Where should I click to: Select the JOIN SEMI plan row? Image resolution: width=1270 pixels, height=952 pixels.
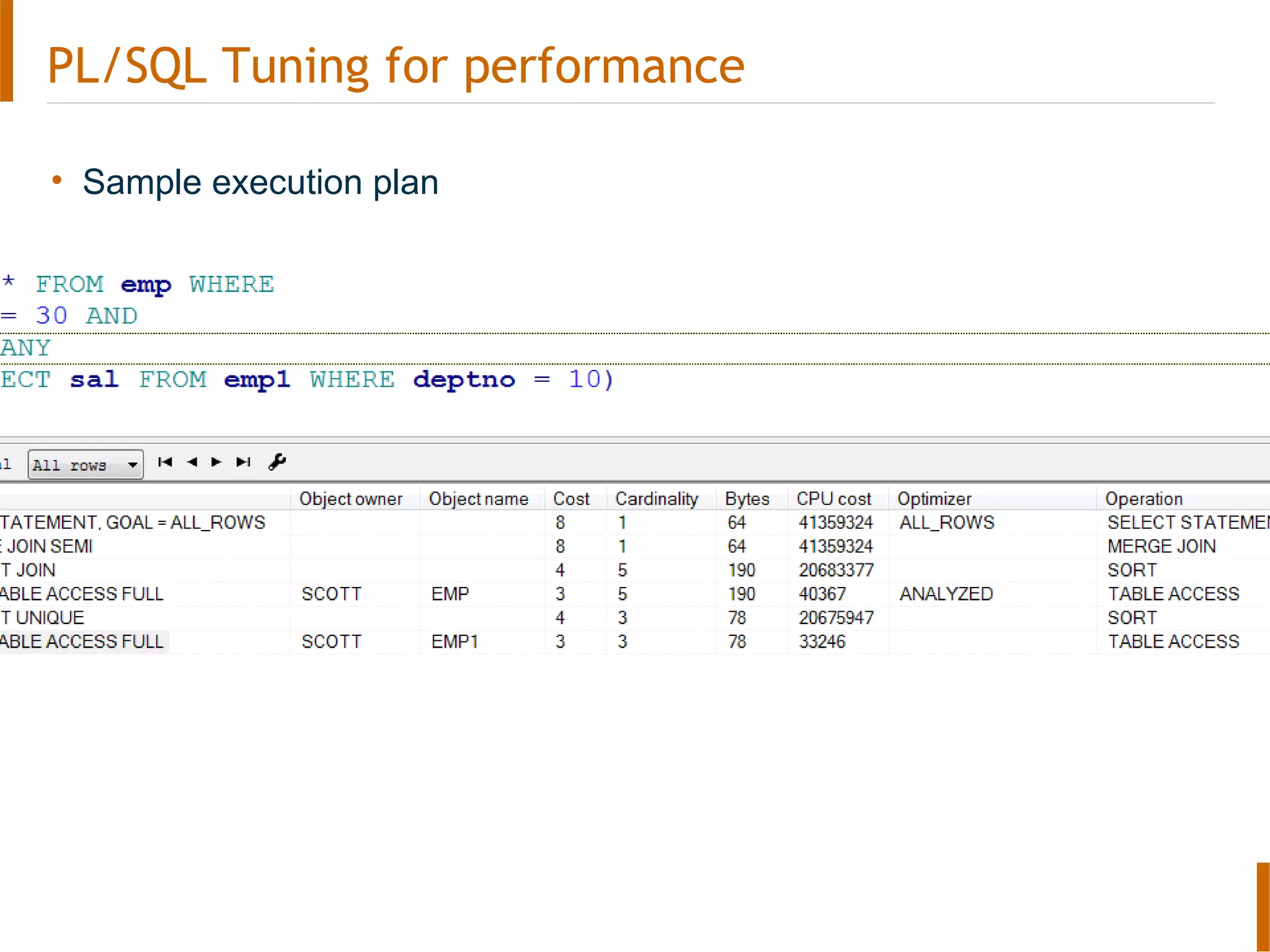pyautogui.click(x=635, y=547)
